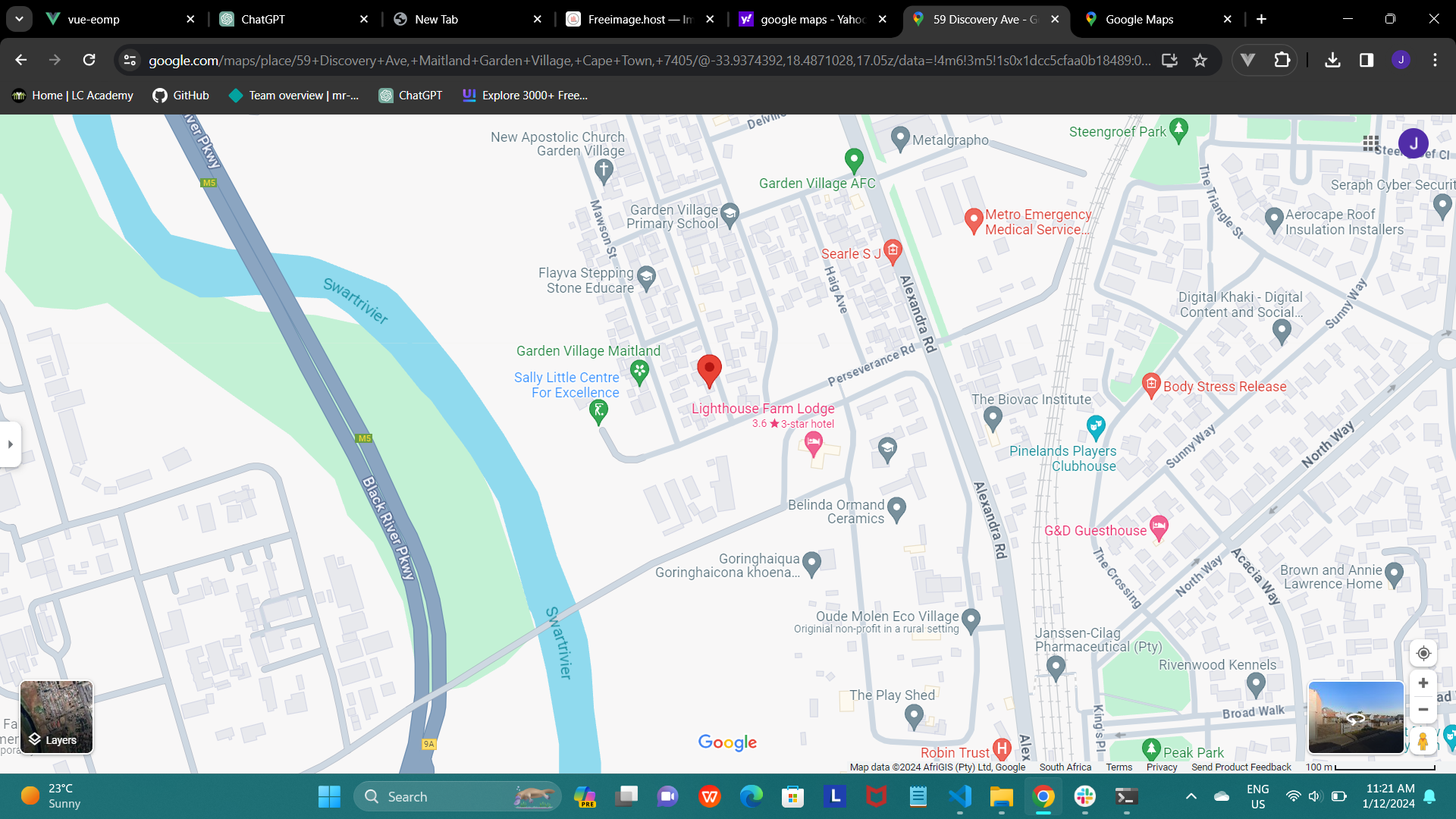Open the Layers map type switcher

[x=56, y=717]
